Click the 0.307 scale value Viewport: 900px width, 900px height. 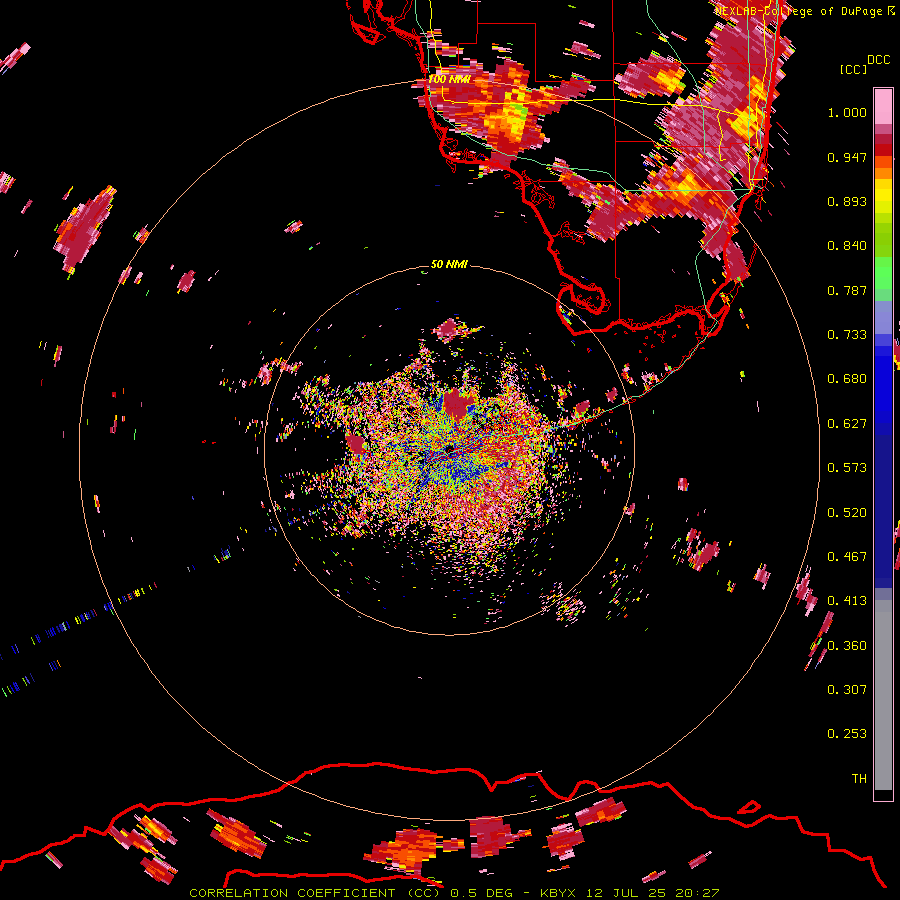pos(847,690)
